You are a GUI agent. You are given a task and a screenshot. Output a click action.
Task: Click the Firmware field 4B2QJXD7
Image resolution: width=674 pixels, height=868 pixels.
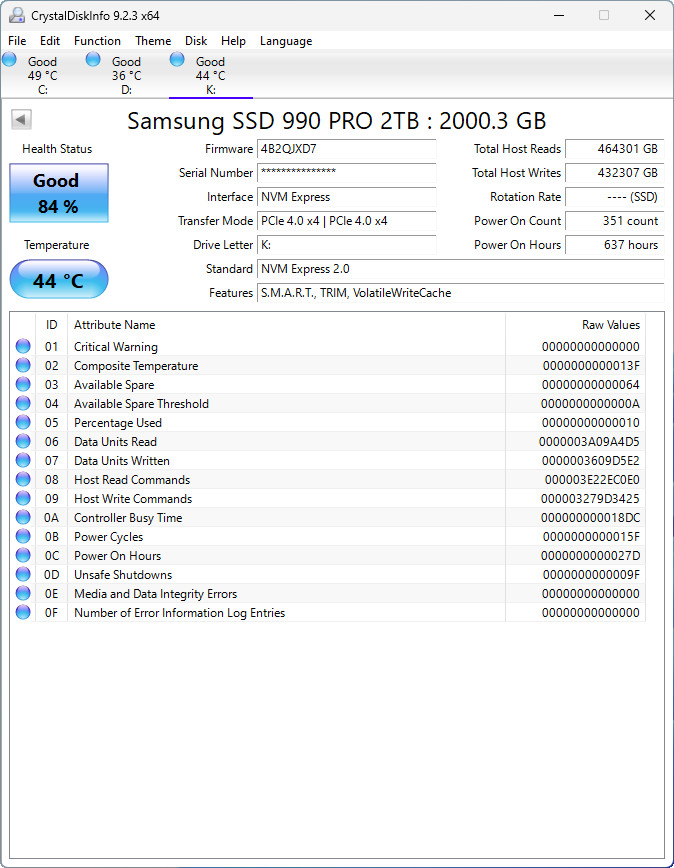[346, 149]
